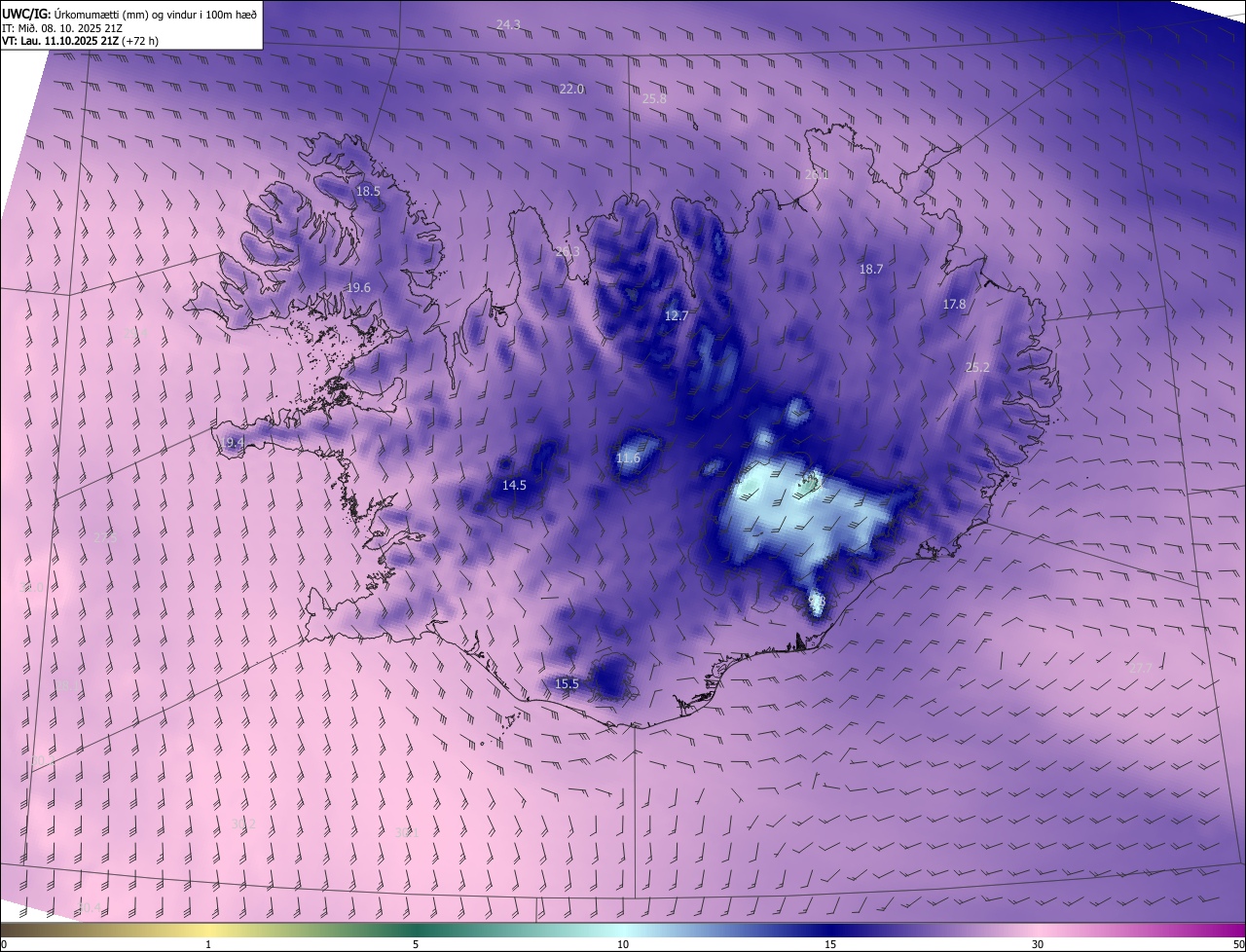Click the 24.3 value at the top of the map
Viewport: 1246px width, 952px height.
tap(508, 24)
